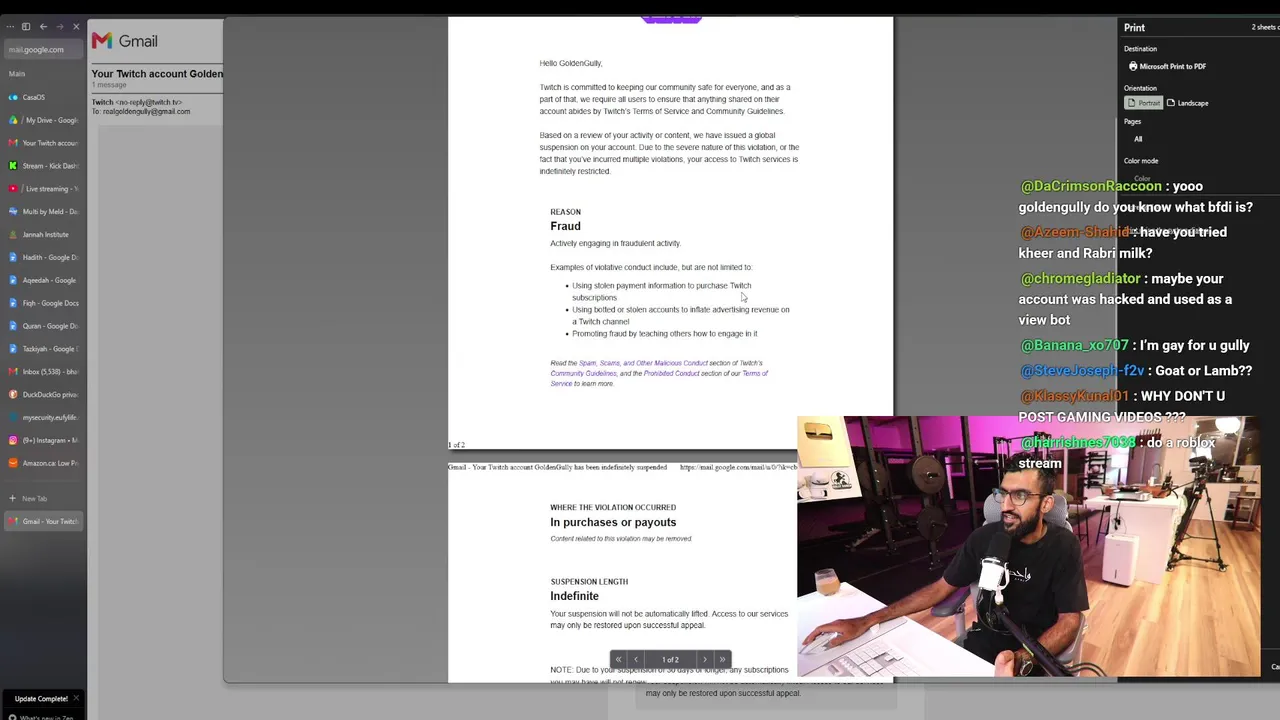The height and width of the screenshot is (720, 1280).
Task: Open the Tazkiyah Google Docs tab
Action: pos(43,349)
